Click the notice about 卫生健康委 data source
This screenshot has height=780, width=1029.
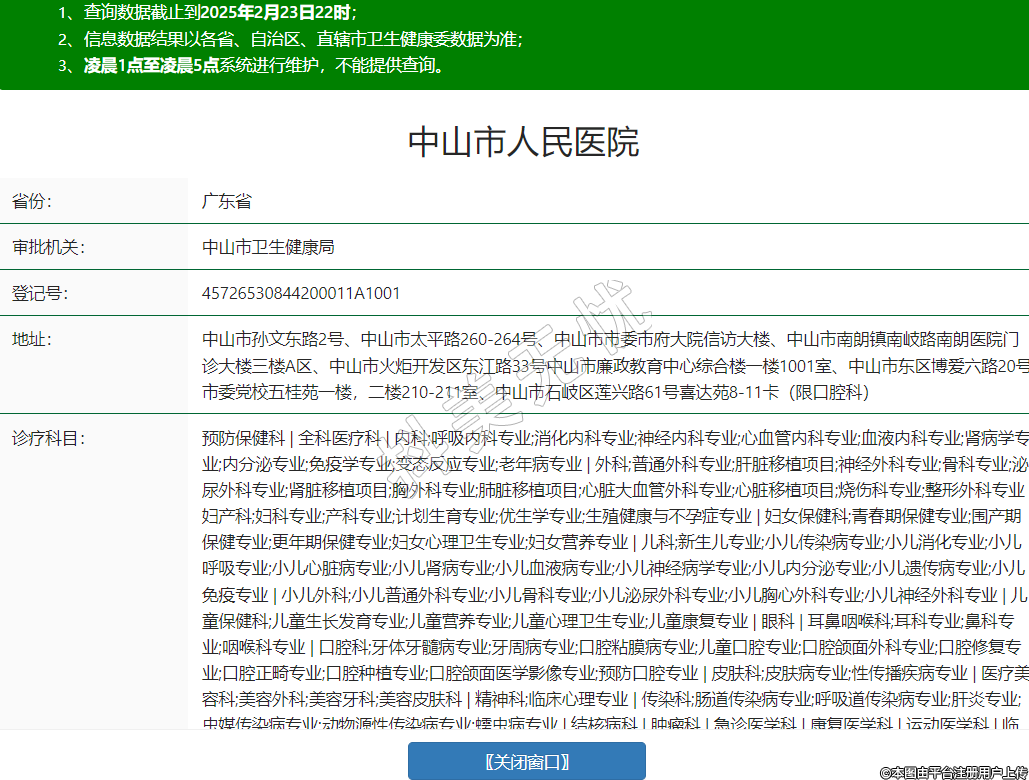coord(290,40)
